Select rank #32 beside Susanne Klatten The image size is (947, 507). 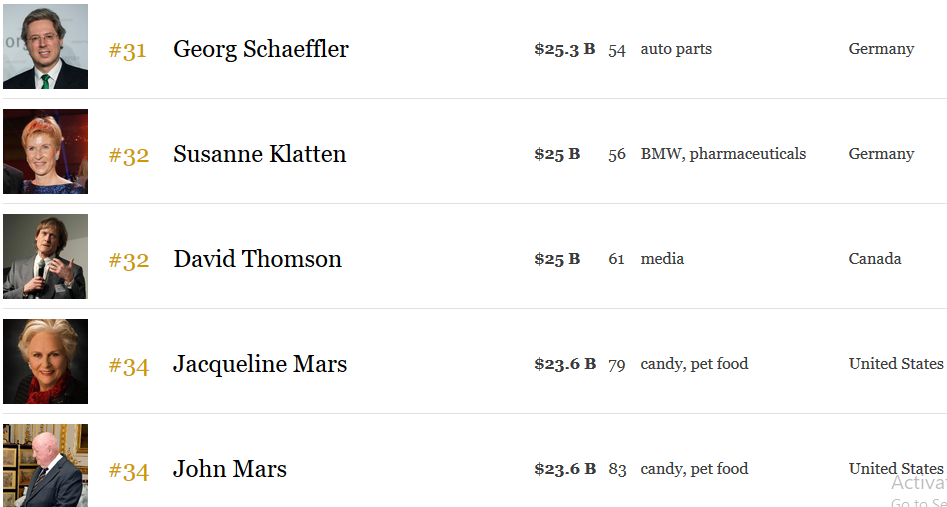pos(129,156)
